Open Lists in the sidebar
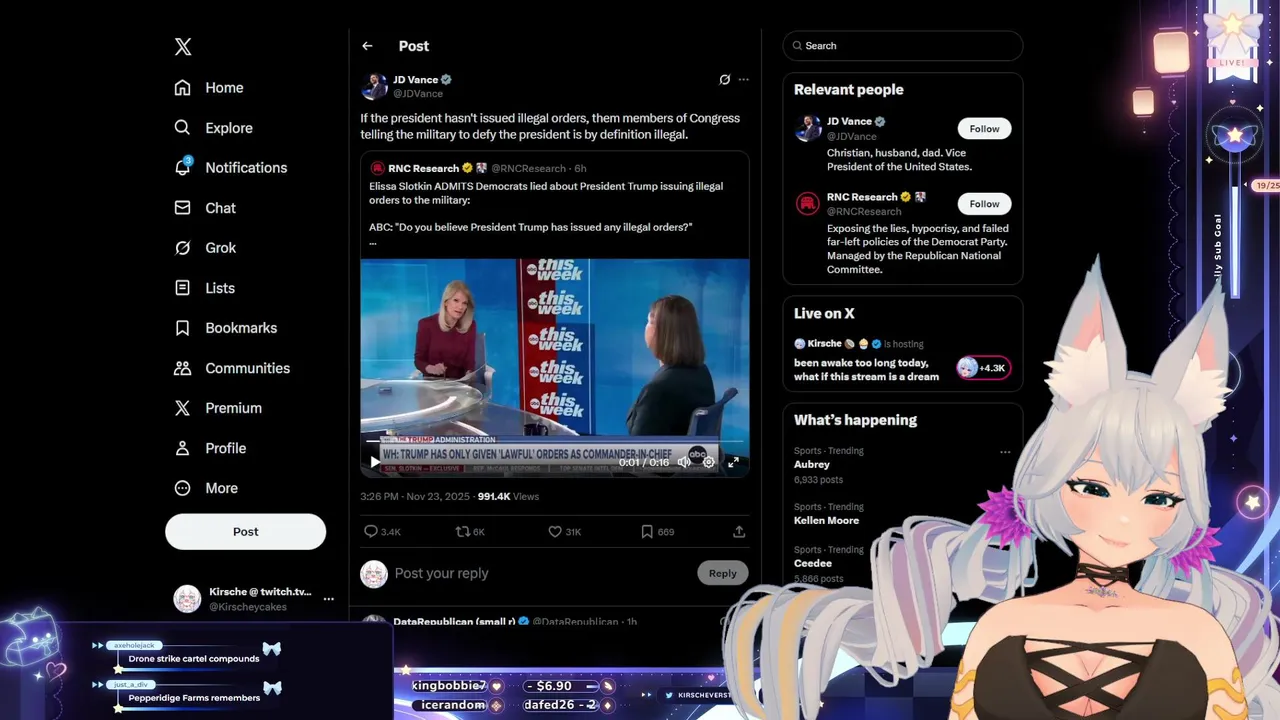This screenshot has height=720, width=1280. [205, 288]
